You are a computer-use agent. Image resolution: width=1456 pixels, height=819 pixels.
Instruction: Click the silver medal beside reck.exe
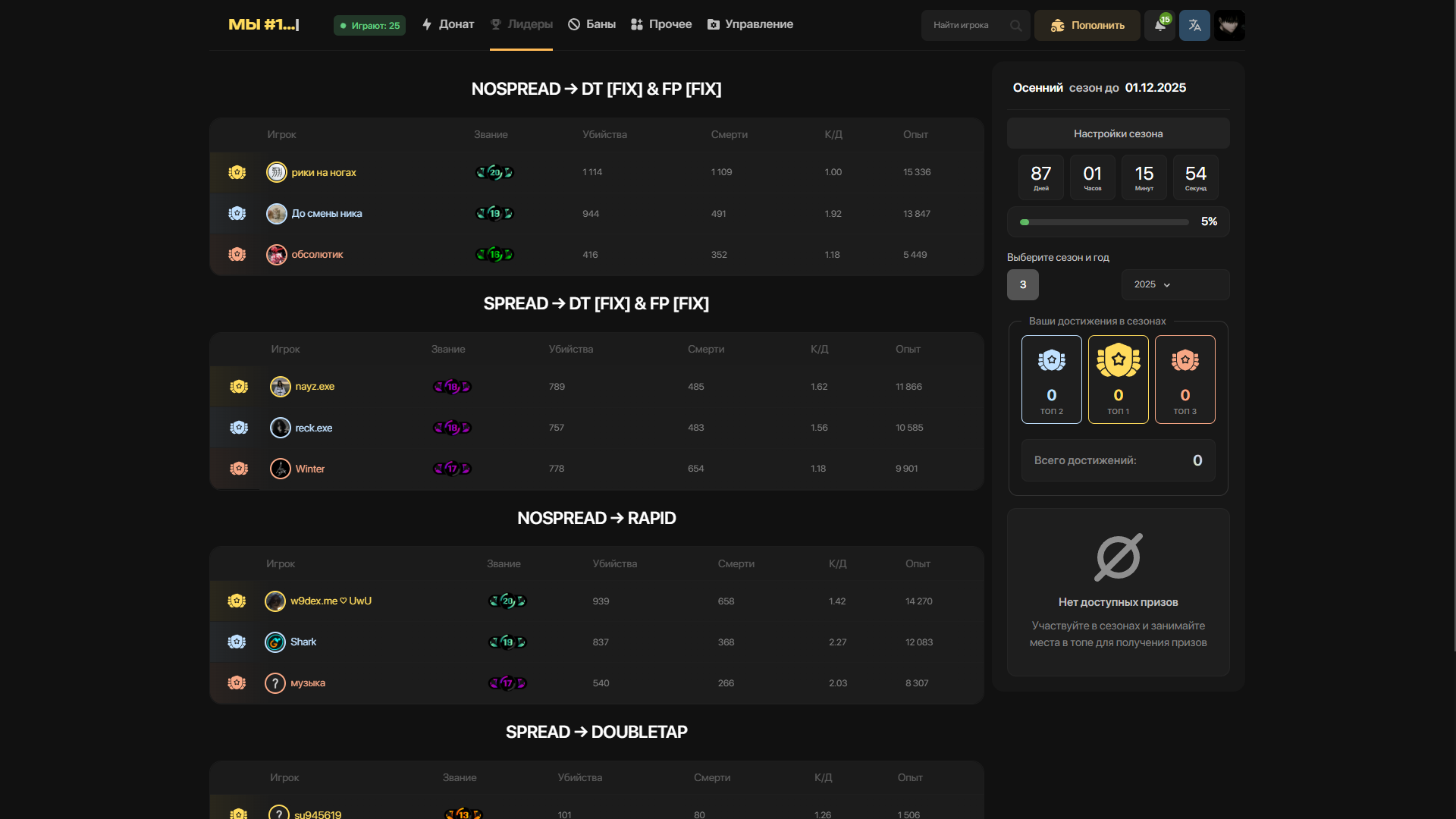pos(239,428)
